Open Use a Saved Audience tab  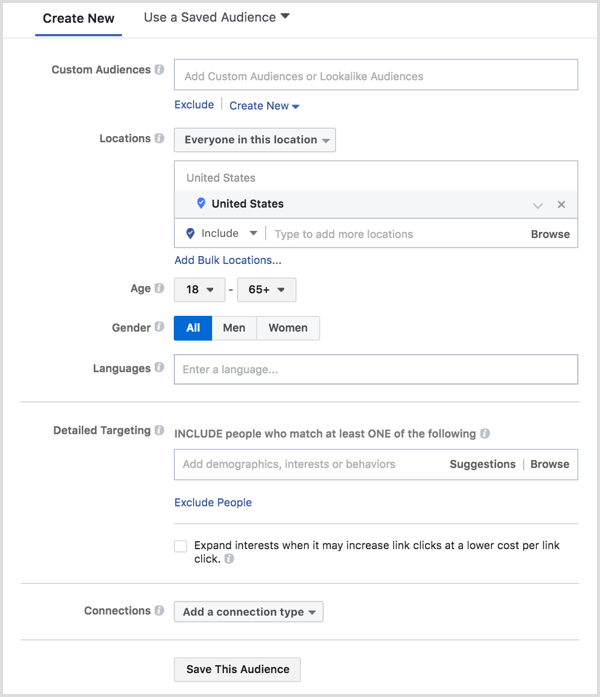tap(216, 17)
